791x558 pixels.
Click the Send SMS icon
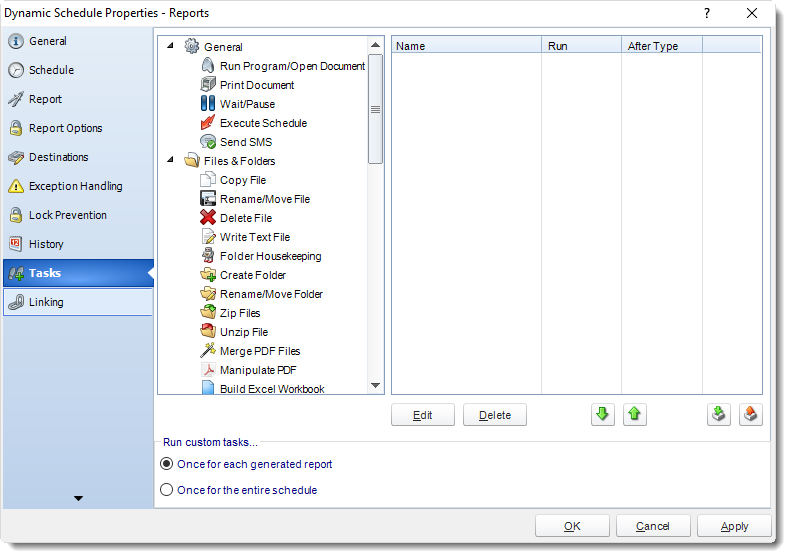pos(207,142)
